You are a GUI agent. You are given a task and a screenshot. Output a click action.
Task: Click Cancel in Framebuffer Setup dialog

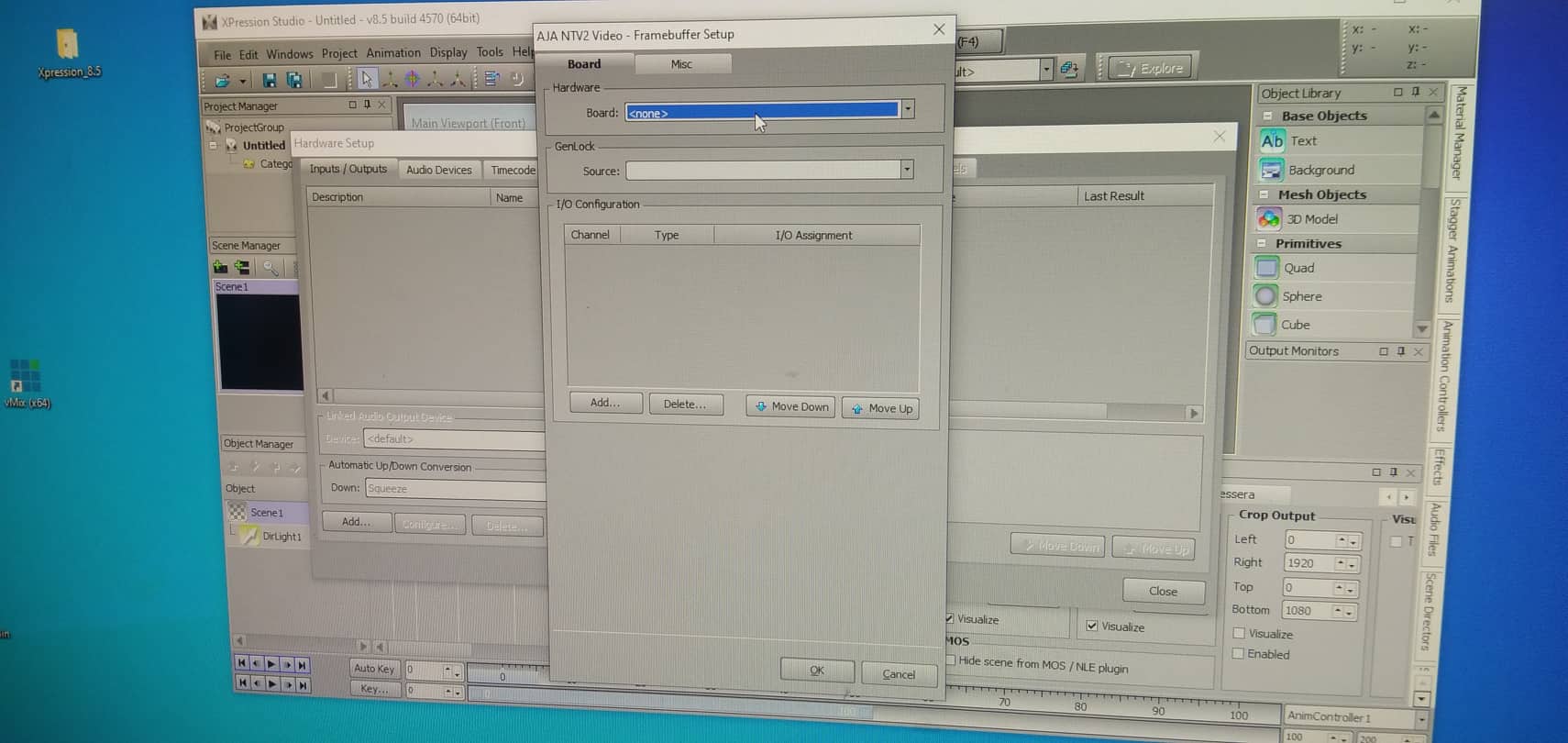pos(899,674)
